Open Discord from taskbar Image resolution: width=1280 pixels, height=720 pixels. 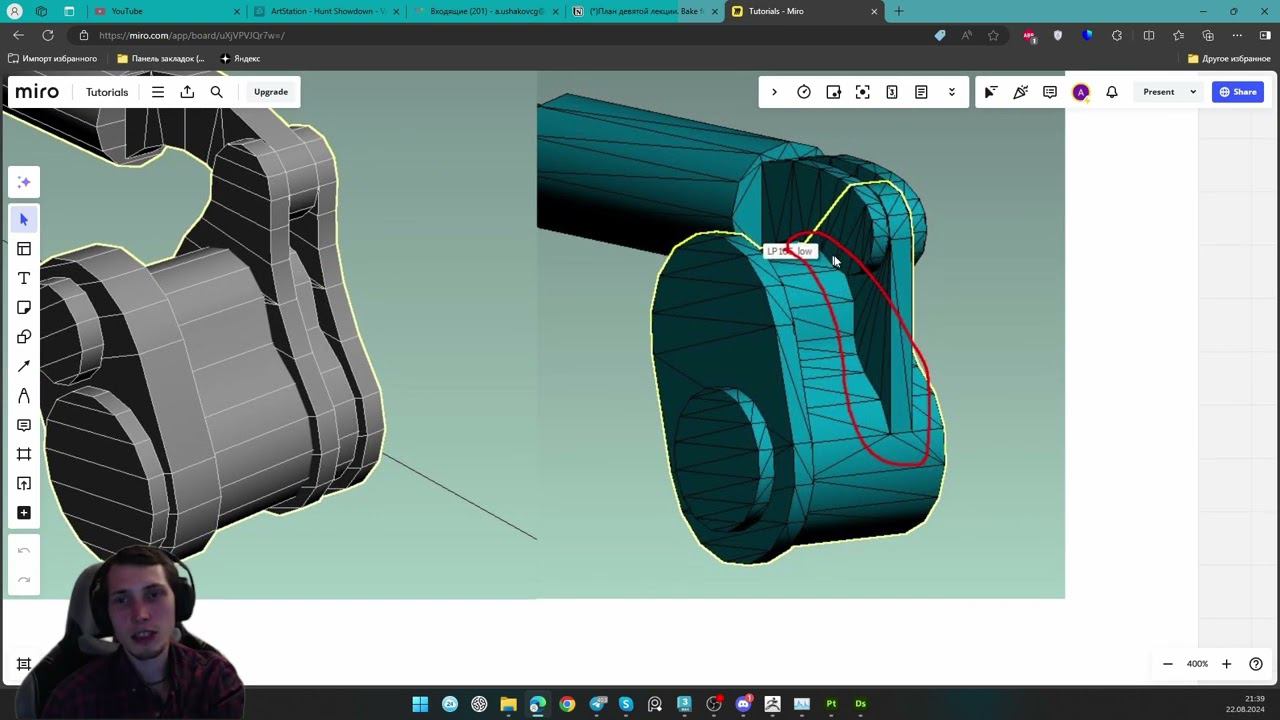[743, 704]
